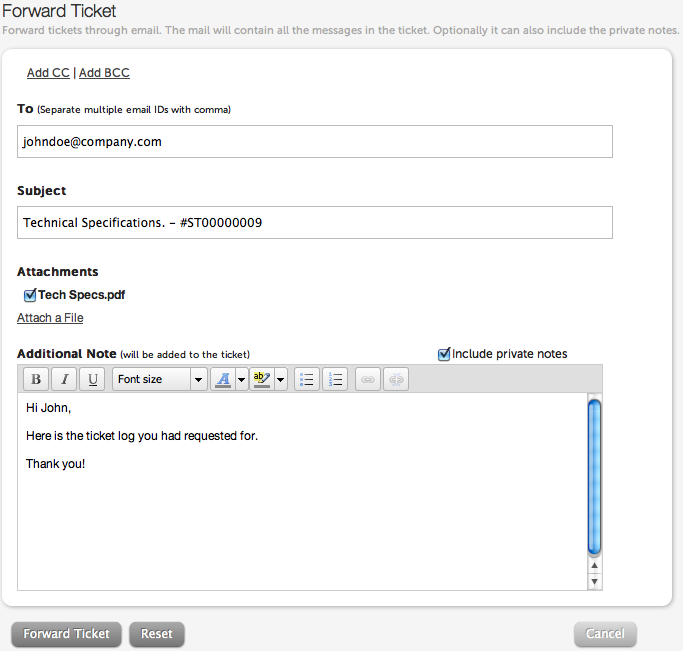Toggle the Include private notes checkbox
This screenshot has width=683, height=651.
point(444,354)
